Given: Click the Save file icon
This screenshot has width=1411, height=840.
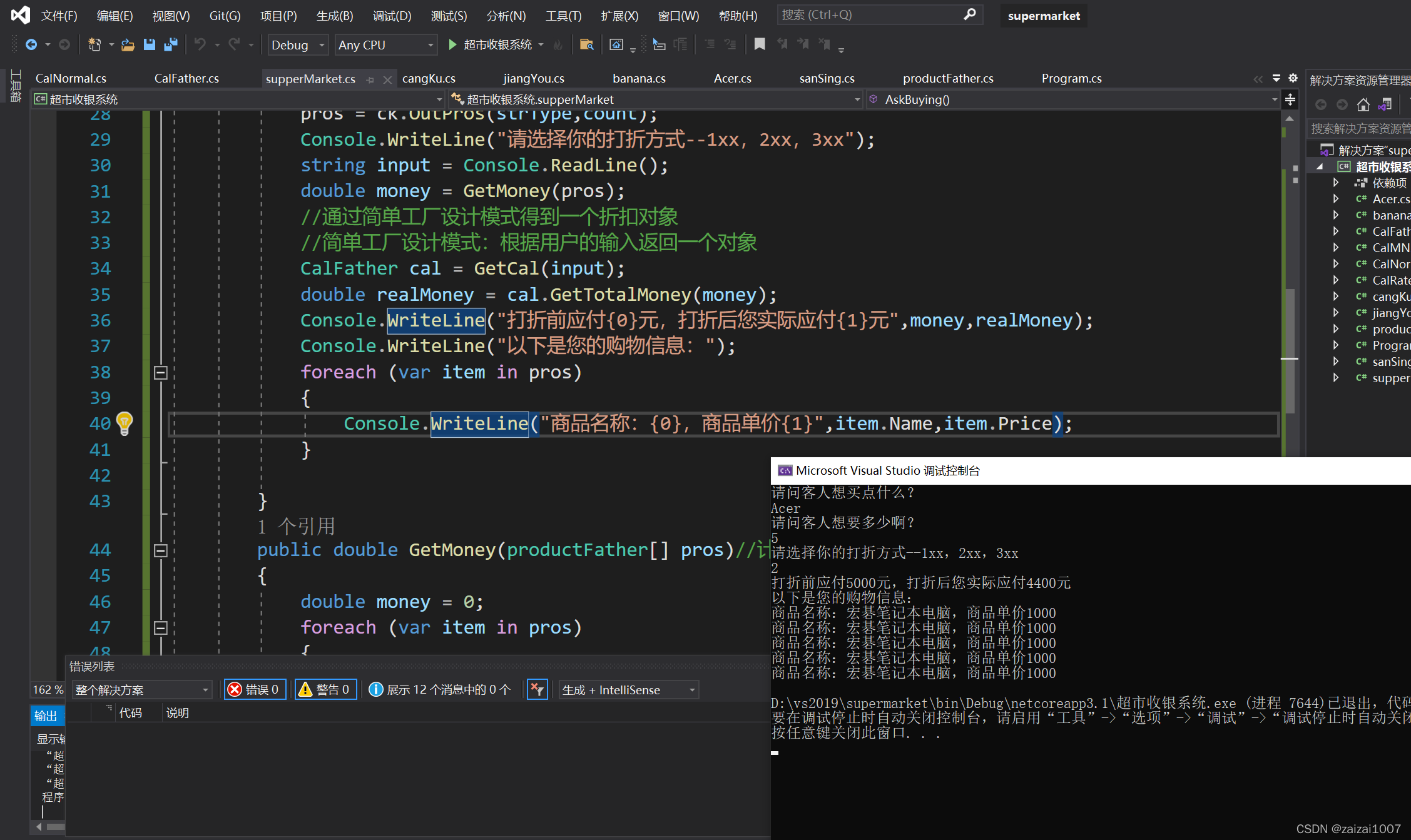Looking at the screenshot, I should pyautogui.click(x=149, y=44).
